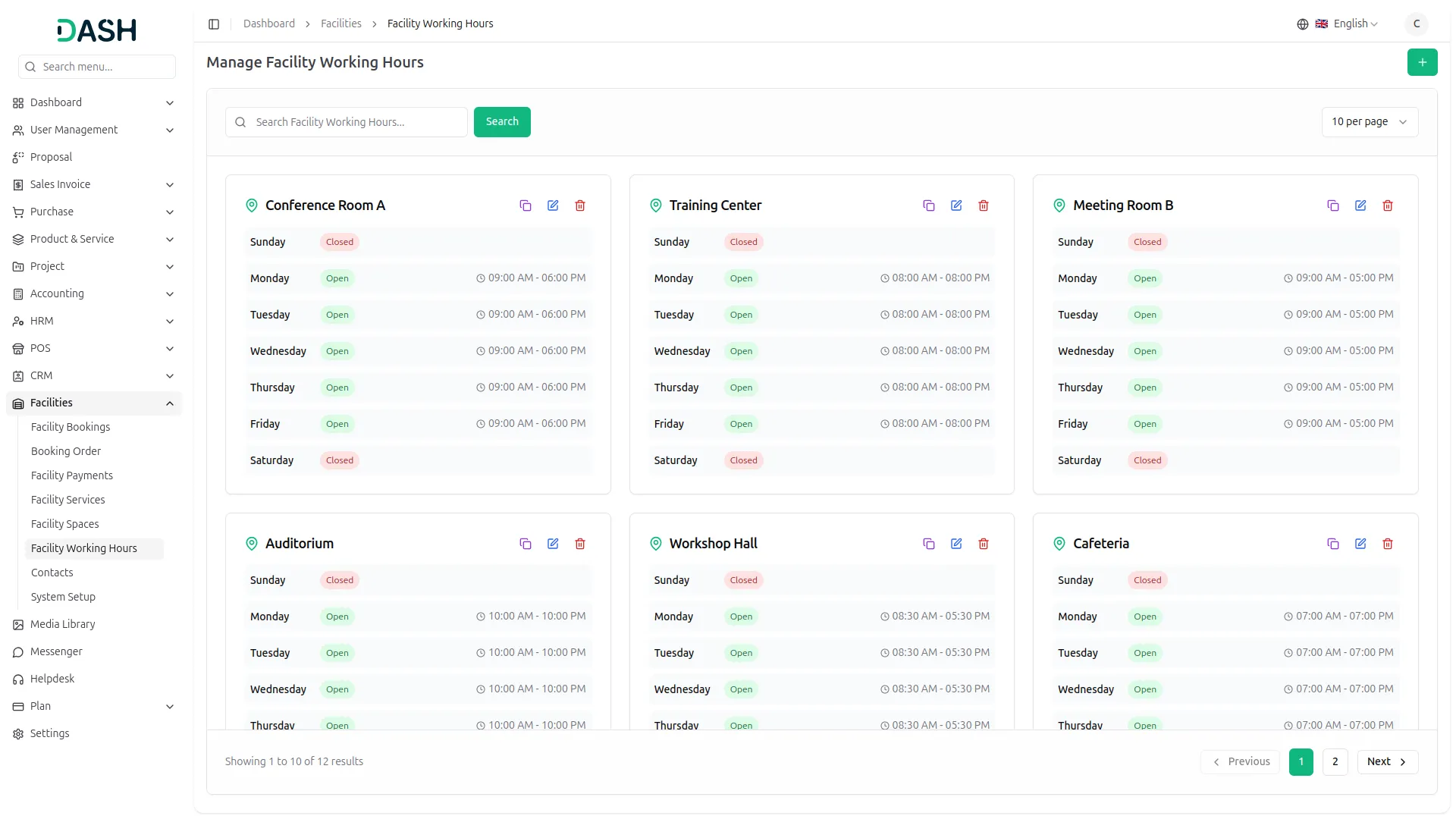The image size is (1456, 819).
Task: Expand the Dashboard sidebar menu
Action: coord(93,103)
